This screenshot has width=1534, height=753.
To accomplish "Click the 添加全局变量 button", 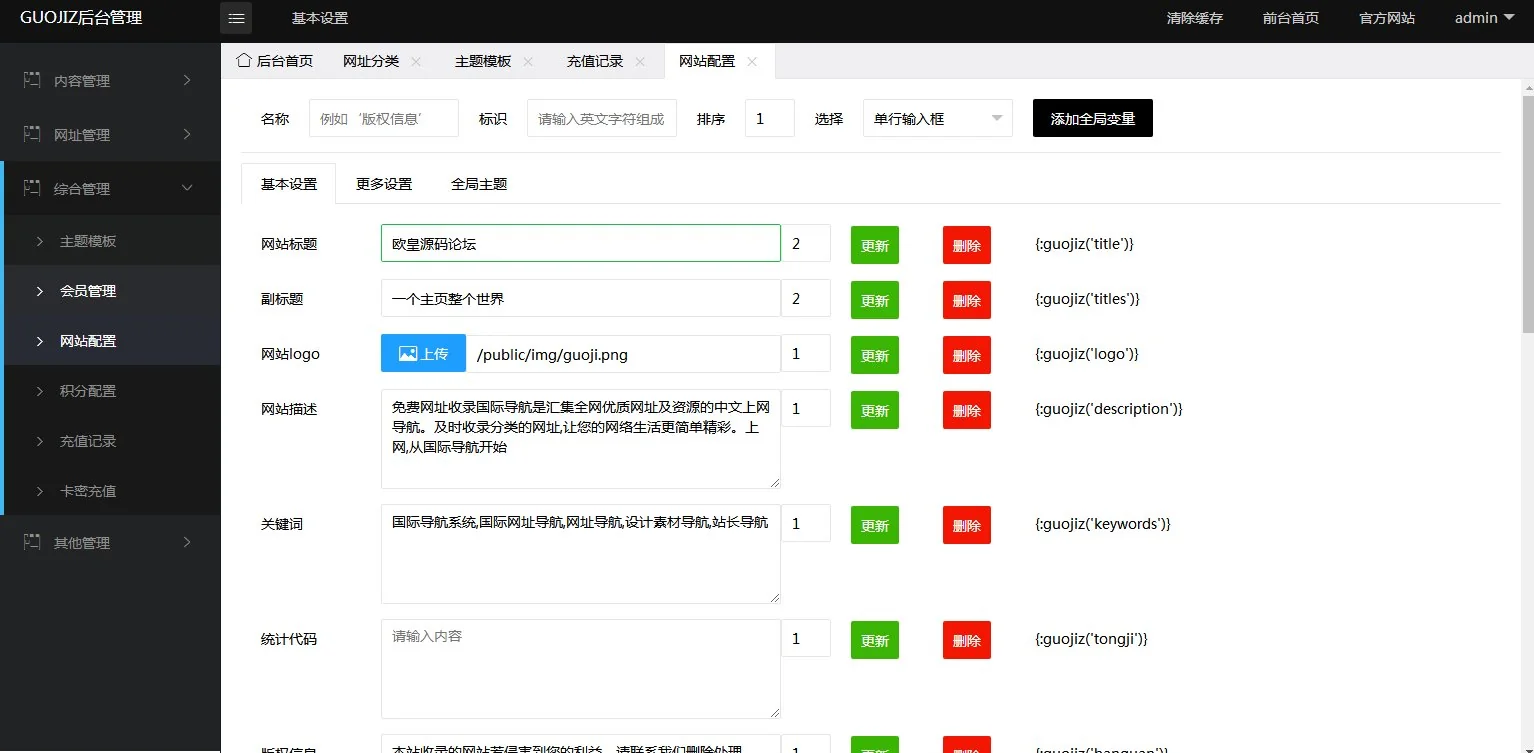I will [1092, 119].
